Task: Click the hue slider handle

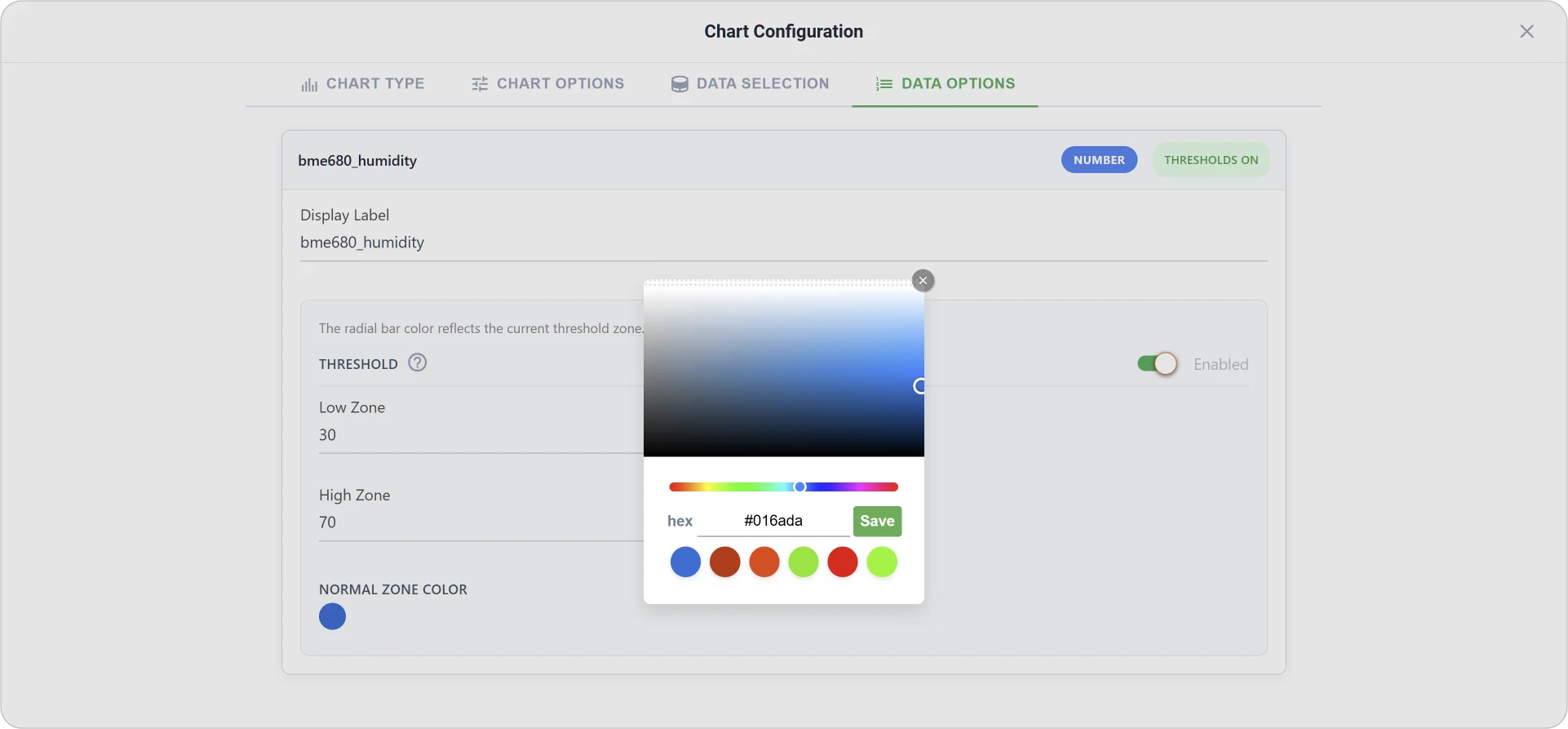Action: (800, 487)
